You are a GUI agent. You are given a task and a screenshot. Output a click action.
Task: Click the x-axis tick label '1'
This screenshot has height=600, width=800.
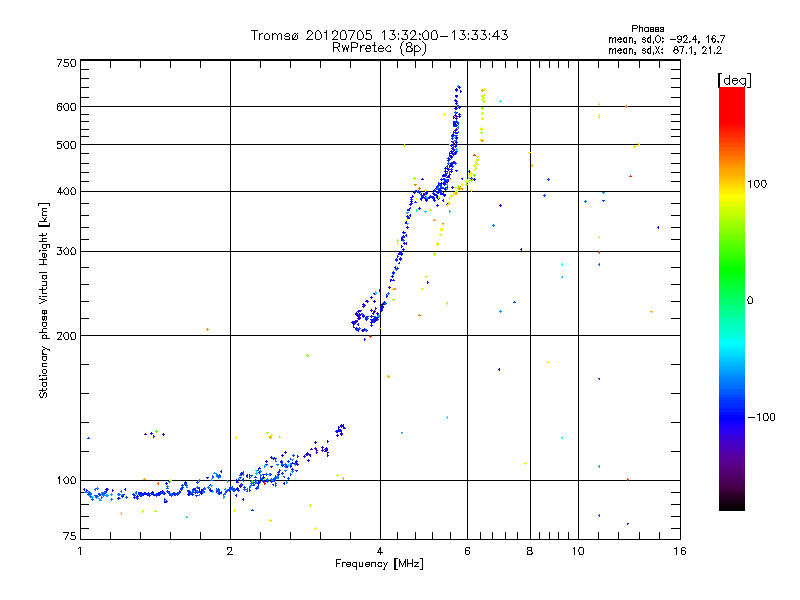[80, 551]
